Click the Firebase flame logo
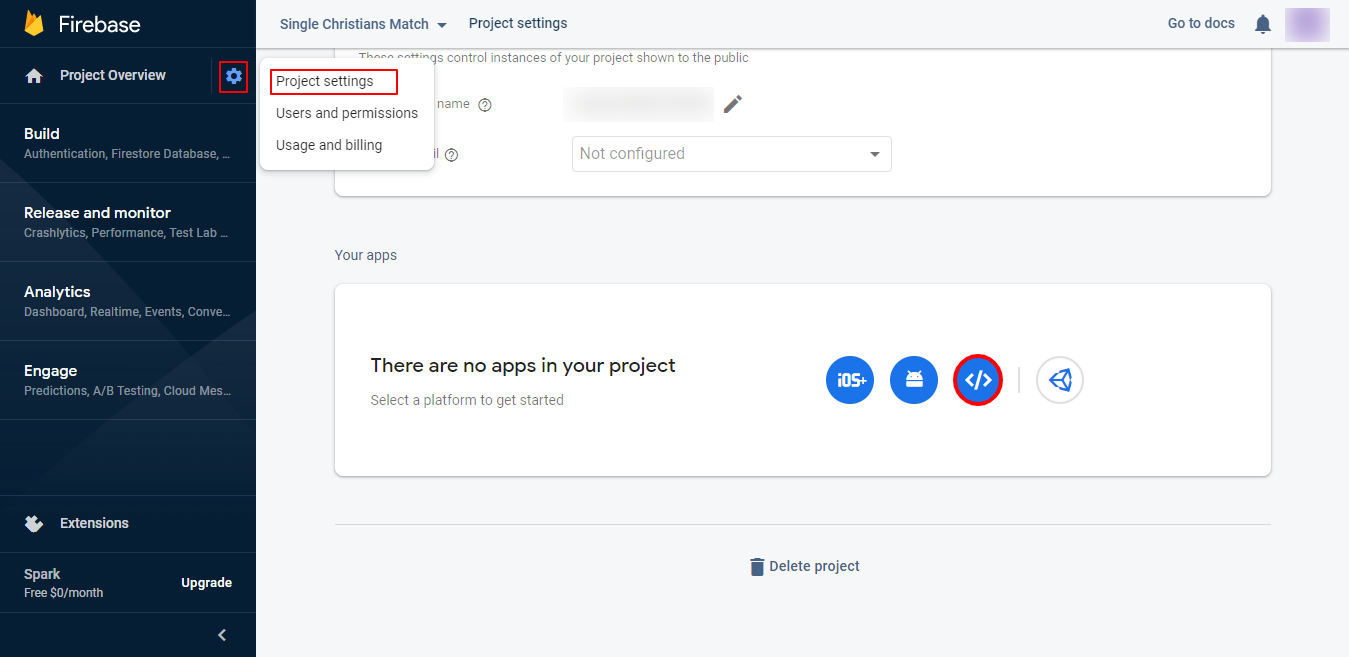This screenshot has height=657, width=1349. (x=34, y=23)
